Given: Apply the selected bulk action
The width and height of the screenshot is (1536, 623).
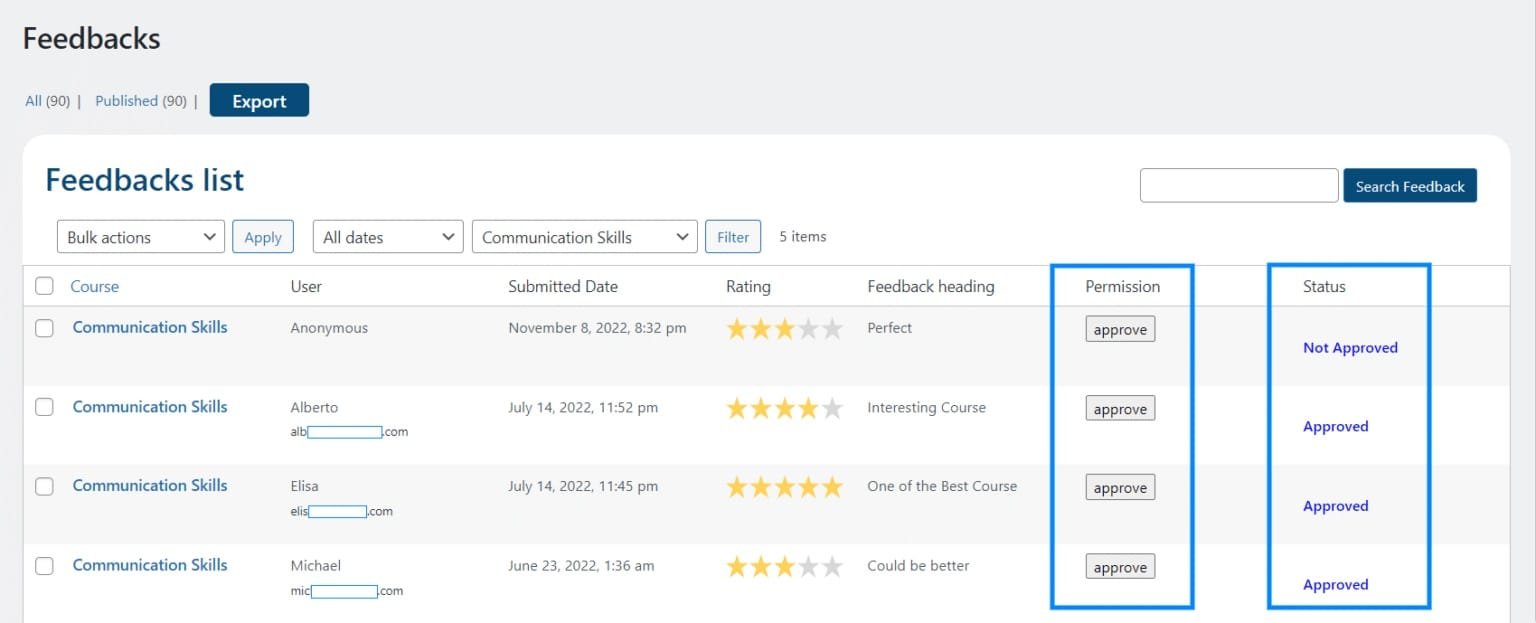Looking at the screenshot, I should pyautogui.click(x=263, y=237).
